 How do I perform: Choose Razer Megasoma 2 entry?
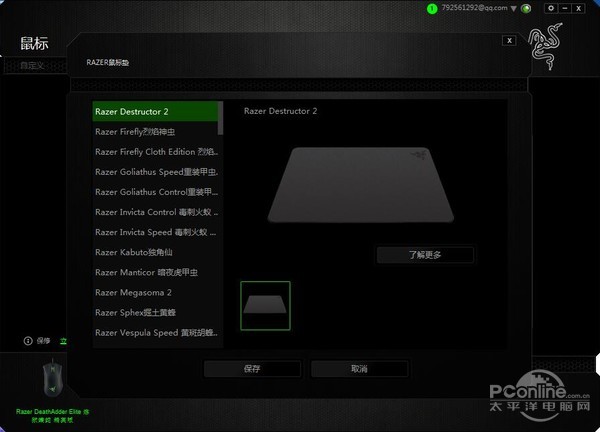(x=155, y=293)
